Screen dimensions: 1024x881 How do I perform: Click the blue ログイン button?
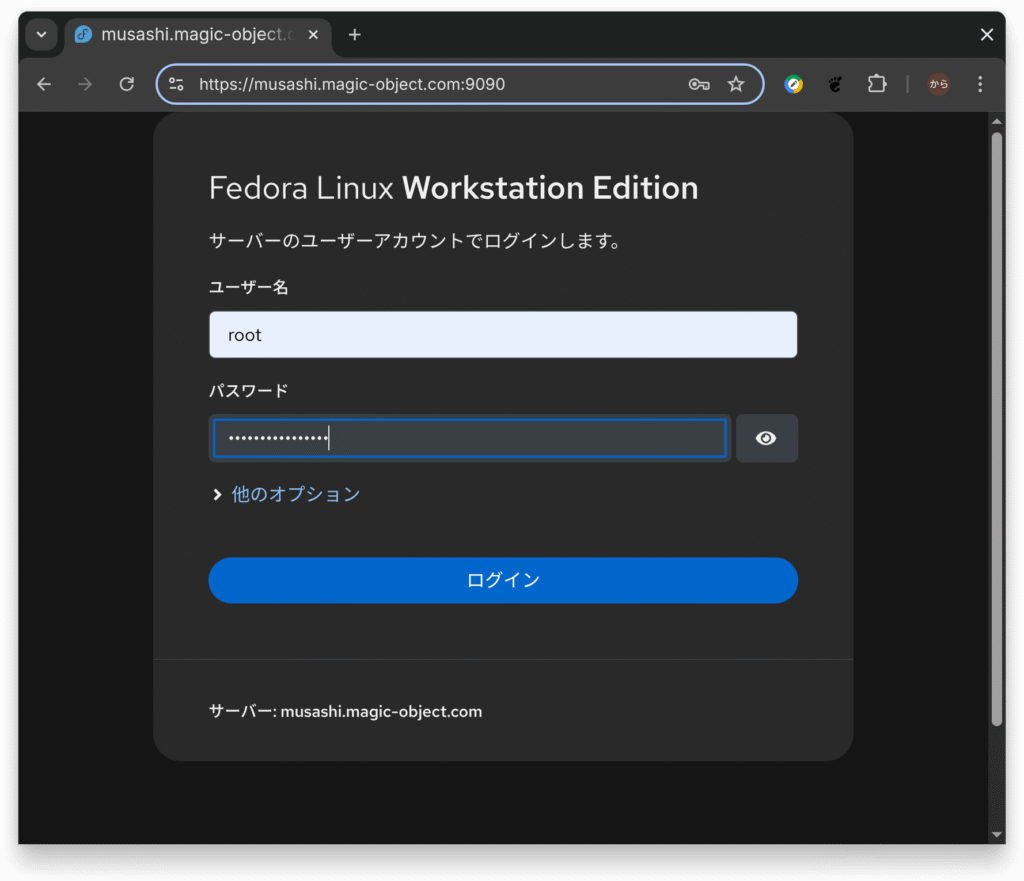tap(503, 580)
